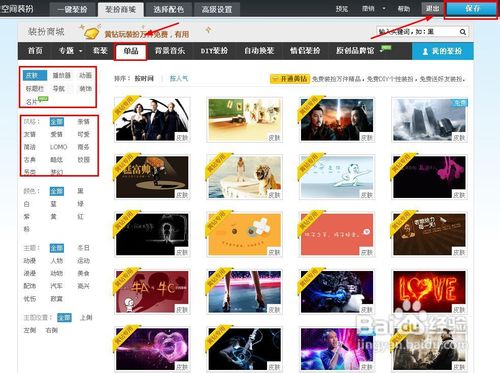Sort items by 按时间
The height and width of the screenshot is (373, 500).
coord(144,79)
